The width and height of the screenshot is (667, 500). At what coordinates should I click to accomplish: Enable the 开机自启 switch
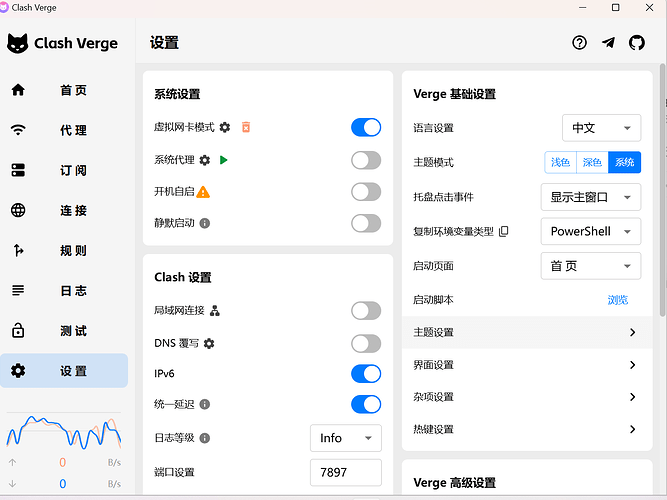366,192
